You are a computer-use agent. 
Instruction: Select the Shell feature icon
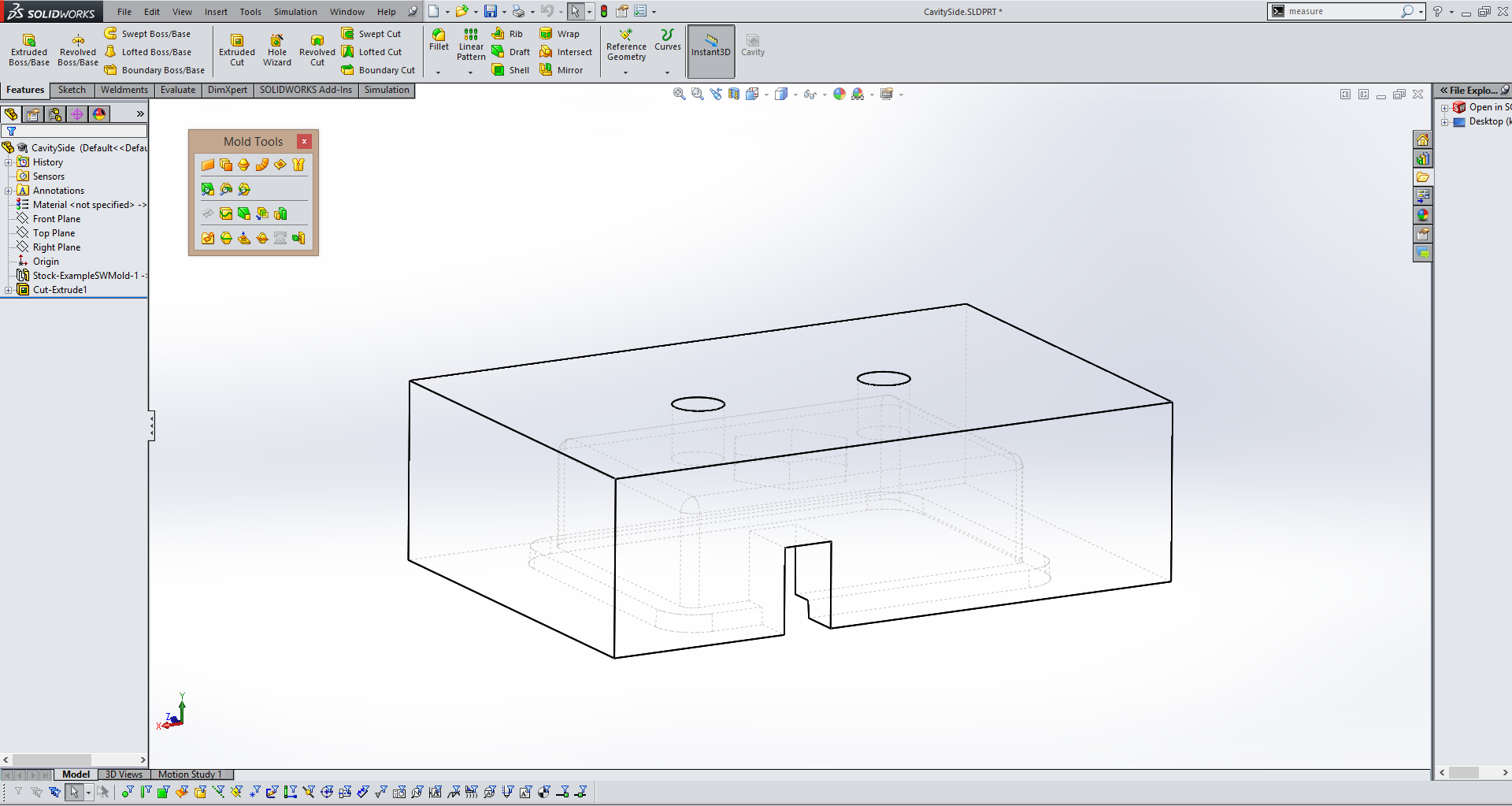click(510, 70)
